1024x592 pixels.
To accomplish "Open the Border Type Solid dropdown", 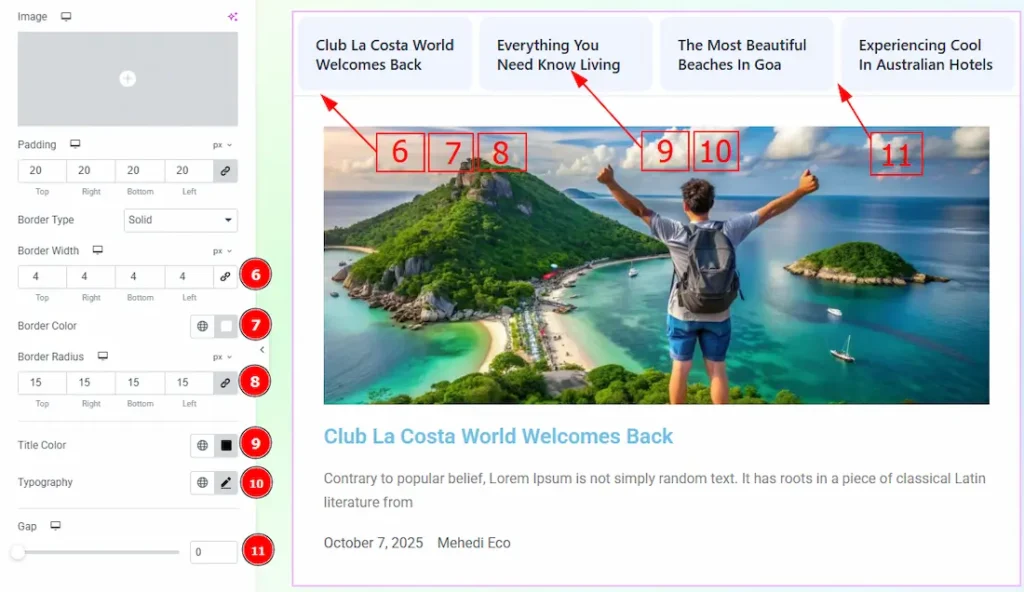I will [x=180, y=220].
